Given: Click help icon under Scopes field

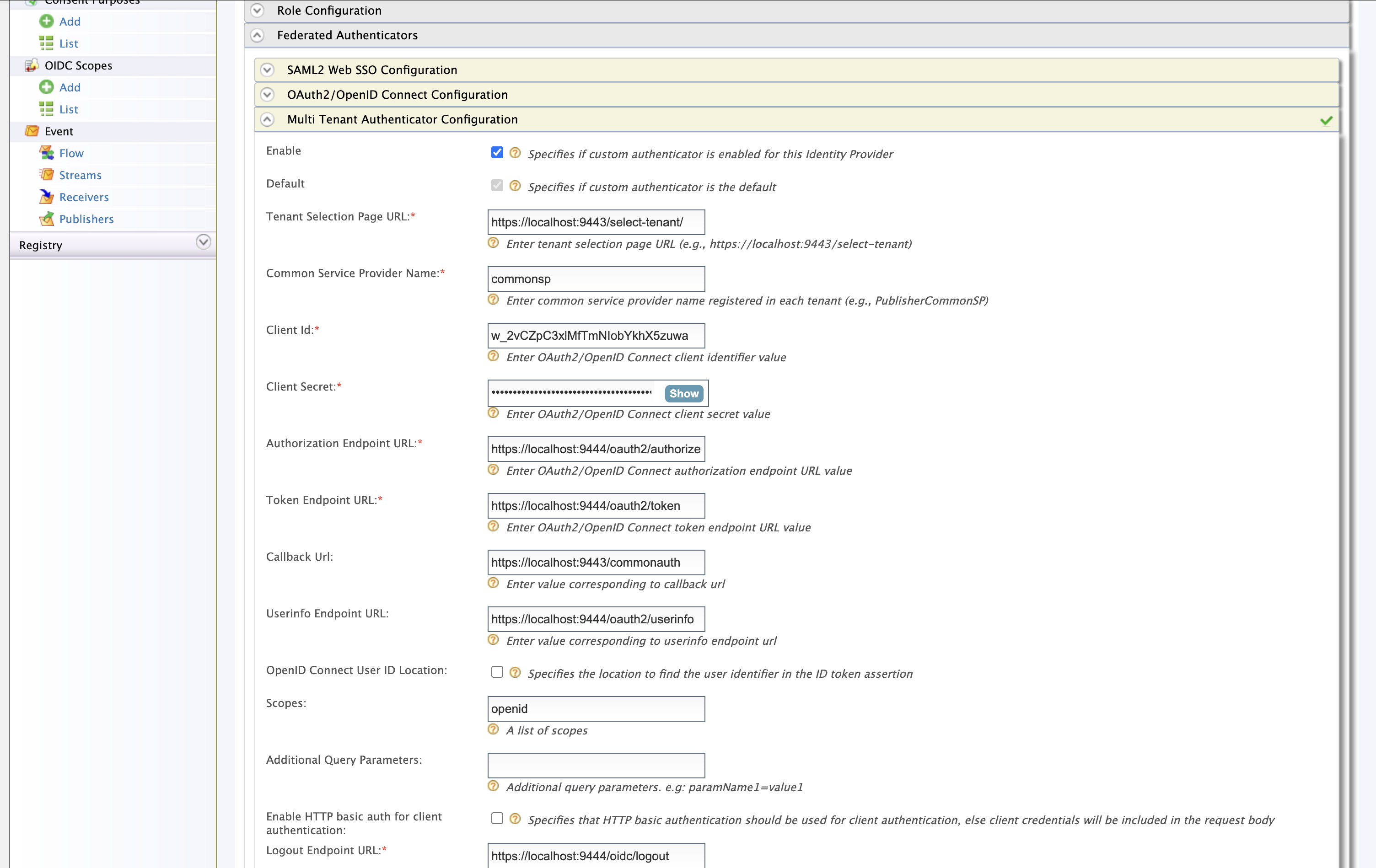Looking at the screenshot, I should 493,729.
